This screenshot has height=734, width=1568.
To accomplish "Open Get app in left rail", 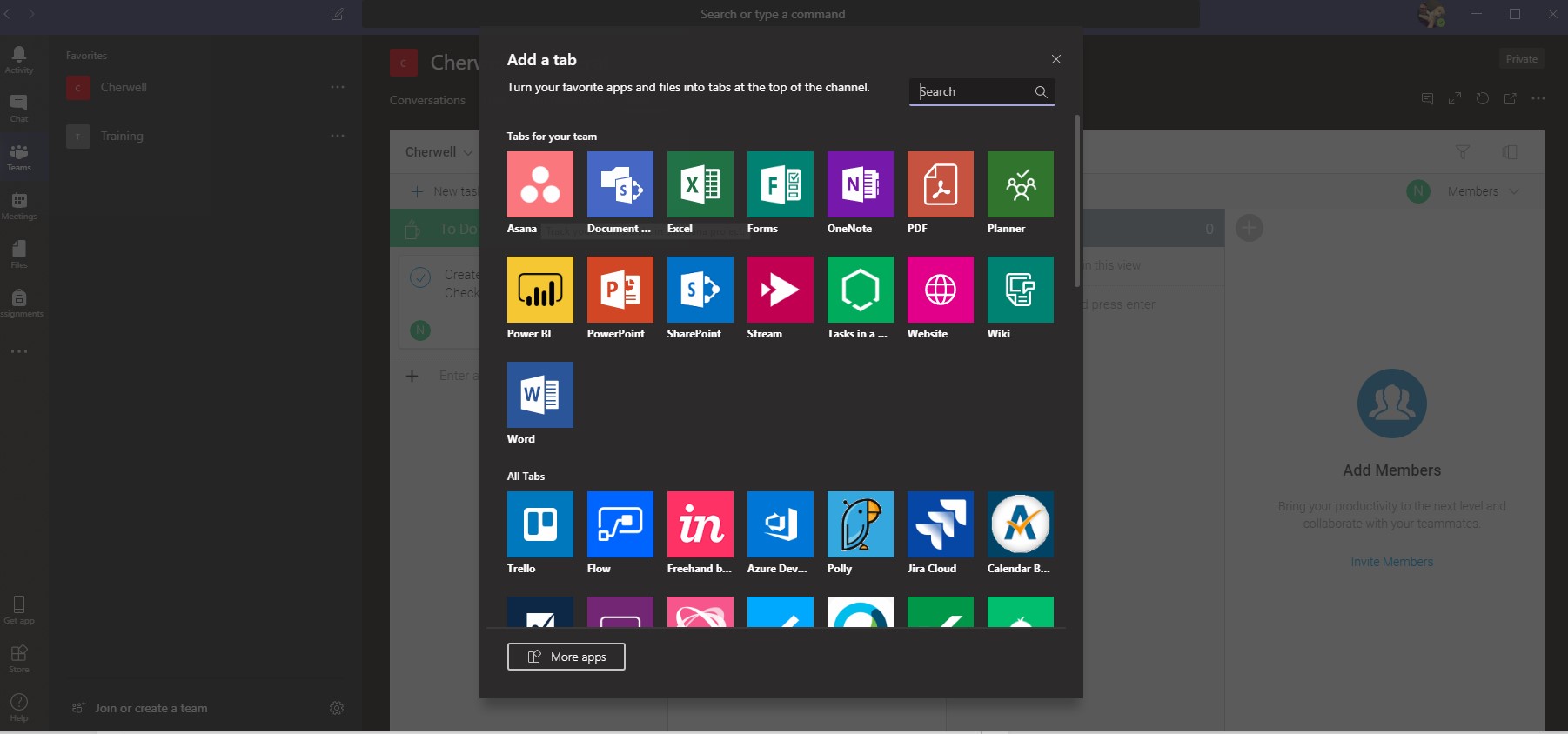I will 19,611.
